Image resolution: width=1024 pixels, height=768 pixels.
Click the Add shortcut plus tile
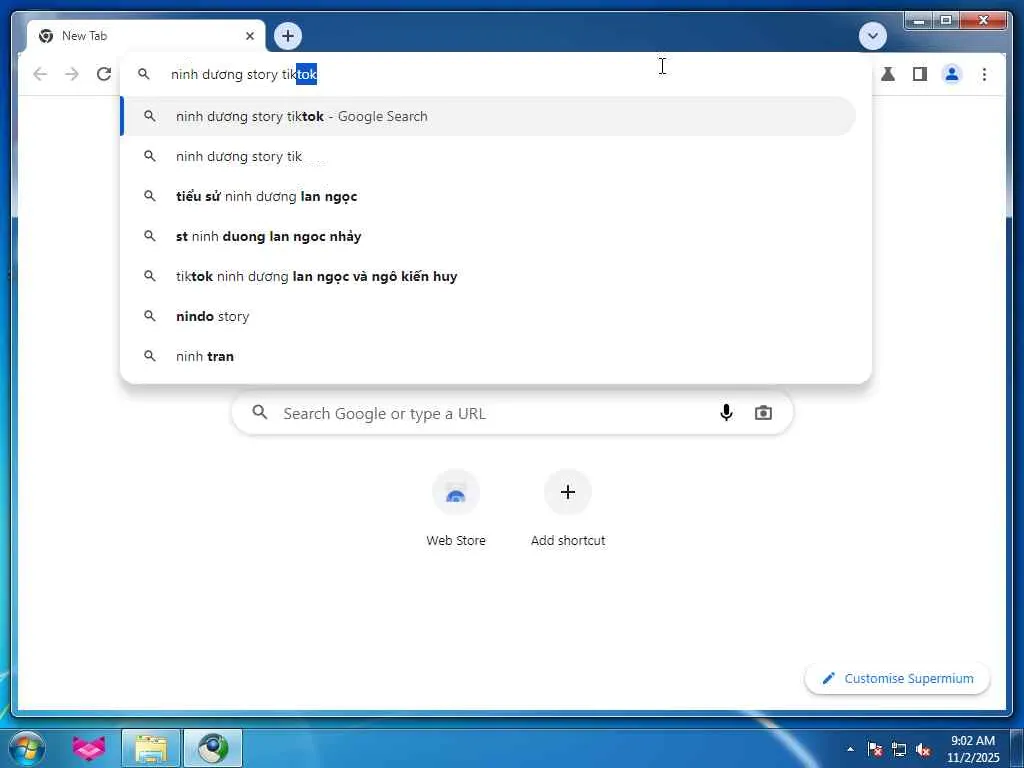[x=568, y=509]
